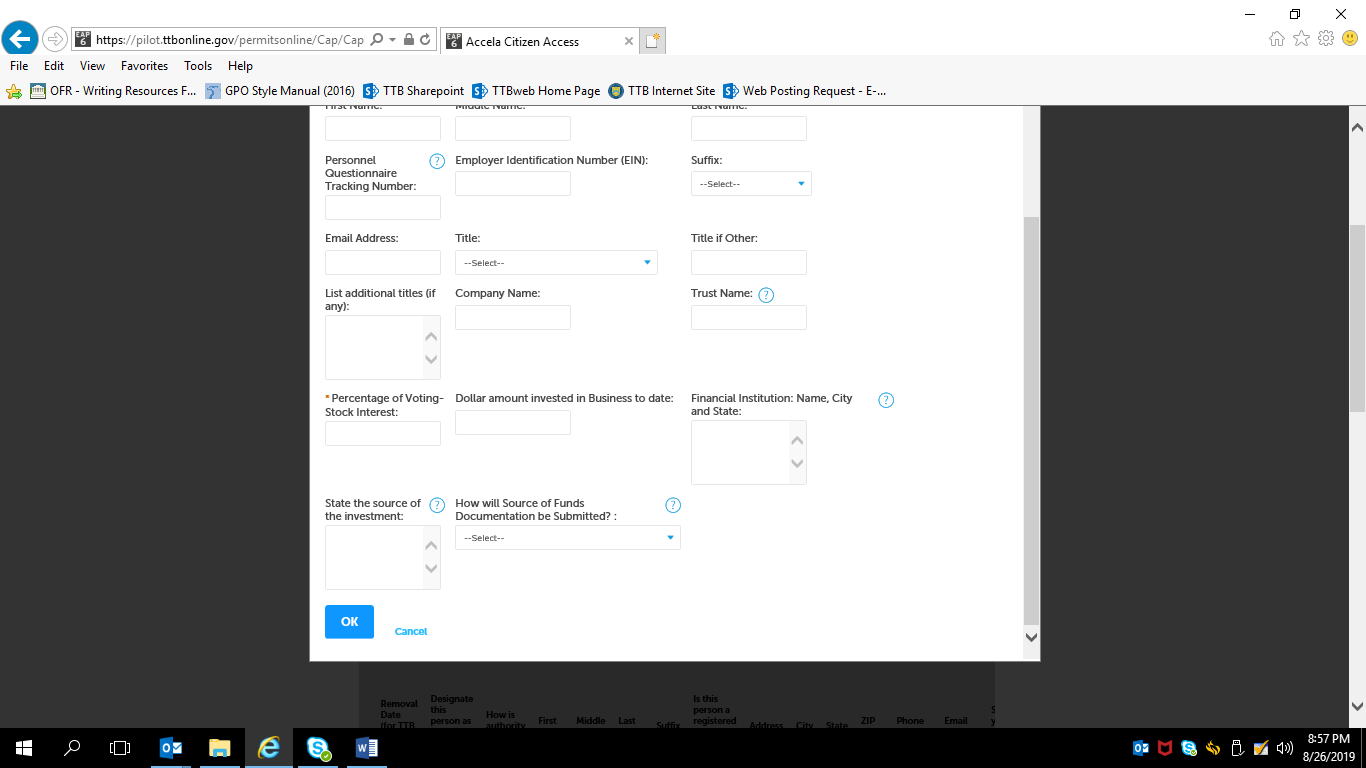Open the Favorites star at top right
The width and height of the screenshot is (1366, 768).
pyautogui.click(x=1301, y=39)
